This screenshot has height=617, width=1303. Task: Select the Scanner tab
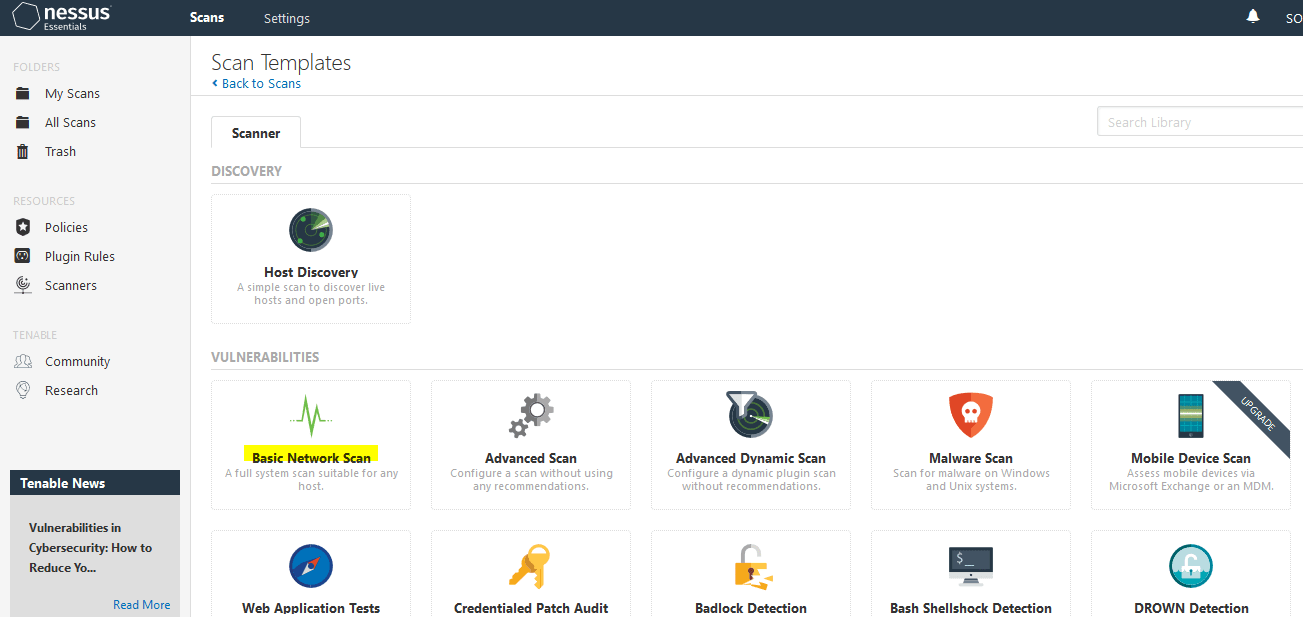click(x=256, y=133)
